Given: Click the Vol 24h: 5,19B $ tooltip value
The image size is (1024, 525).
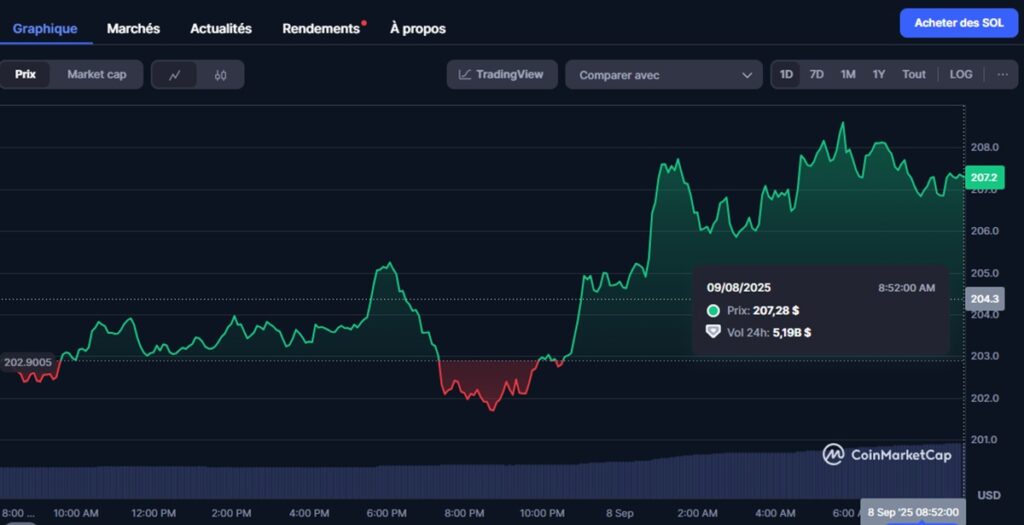Looking at the screenshot, I should point(769,333).
